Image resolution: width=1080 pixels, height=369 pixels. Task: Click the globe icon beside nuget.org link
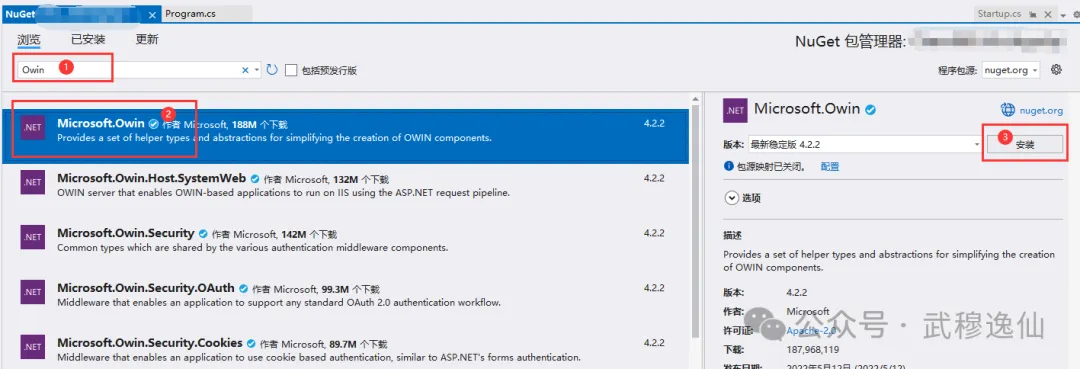pyautogui.click(x=1008, y=109)
